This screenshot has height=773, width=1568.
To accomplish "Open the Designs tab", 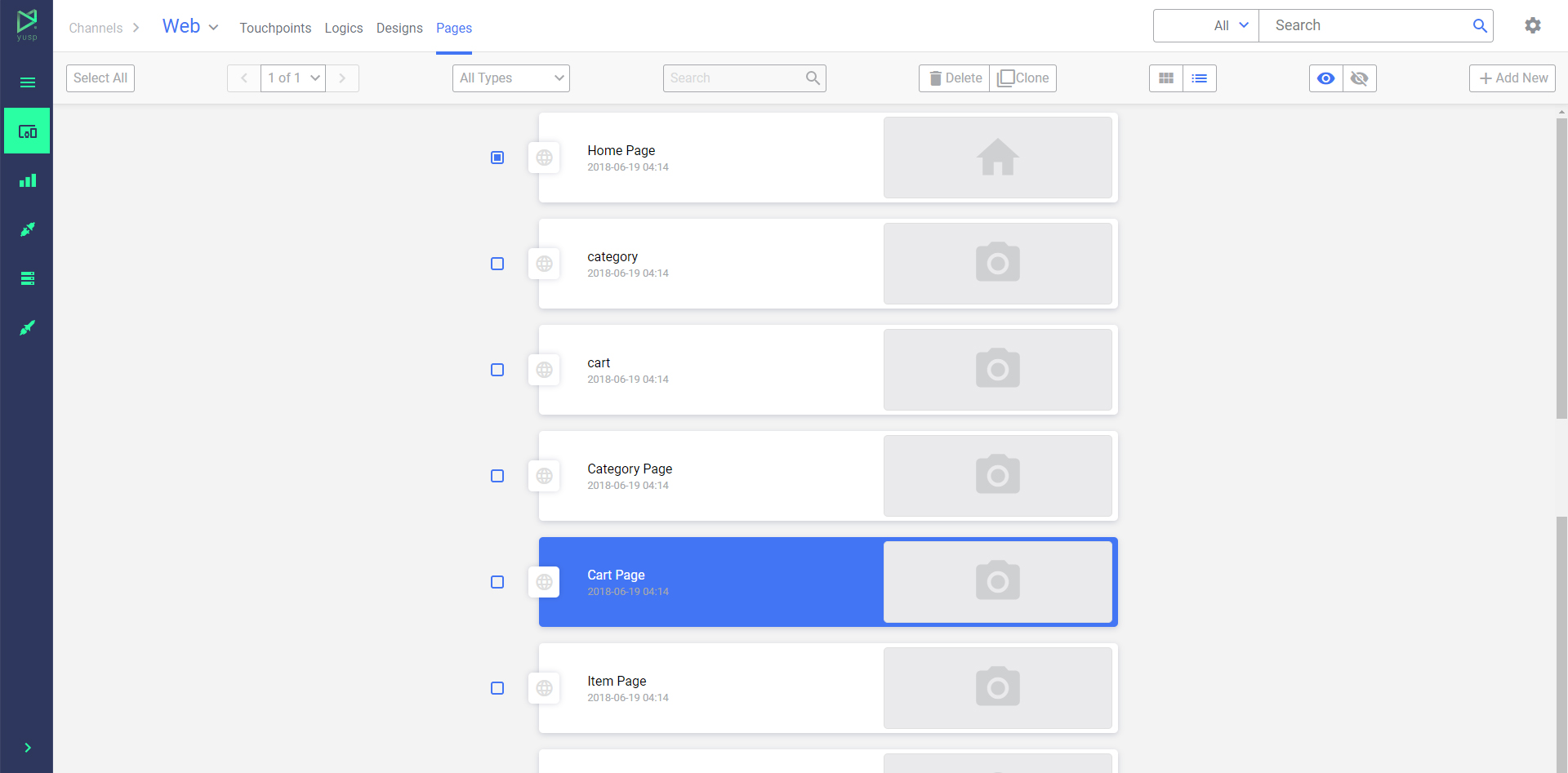I will 399,28.
